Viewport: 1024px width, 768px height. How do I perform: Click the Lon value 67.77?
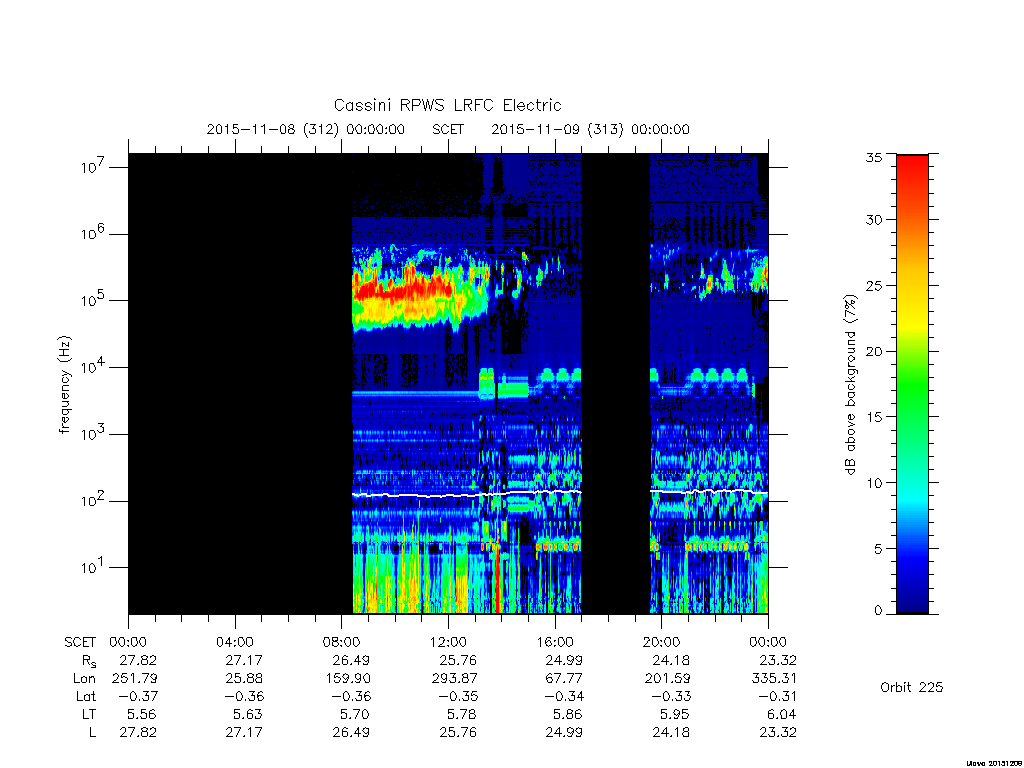[x=564, y=678]
